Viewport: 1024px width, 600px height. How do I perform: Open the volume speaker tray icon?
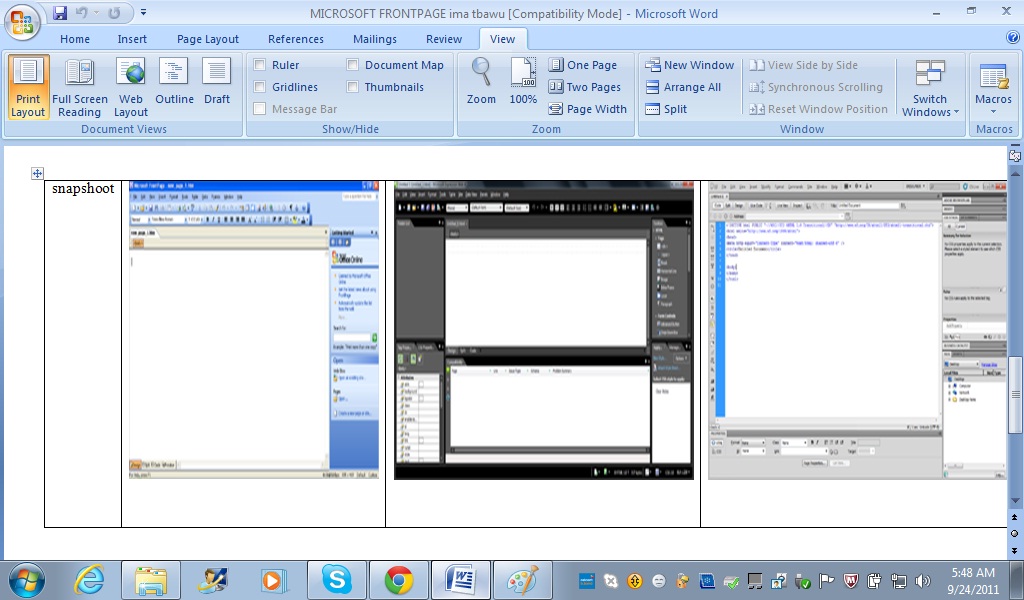923,580
